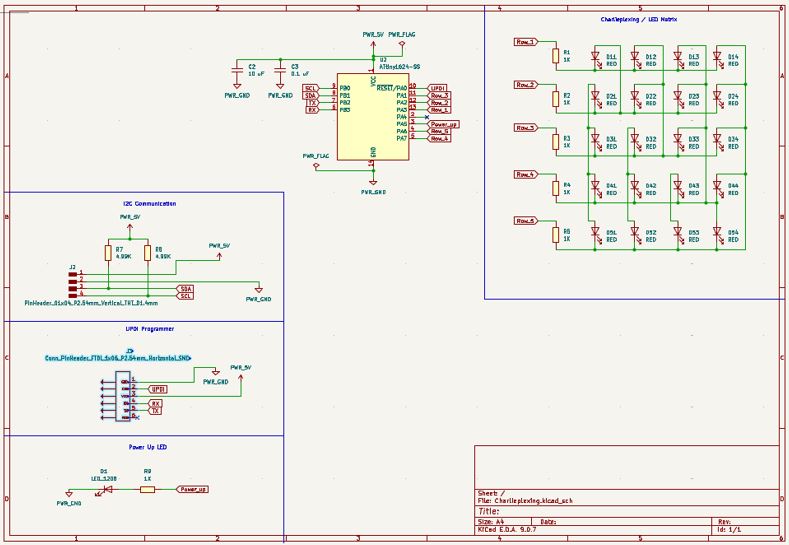Select the Charlieplexing / LED Matrix heading text
Viewport: 789px width, 545px height.
[x=639, y=20]
